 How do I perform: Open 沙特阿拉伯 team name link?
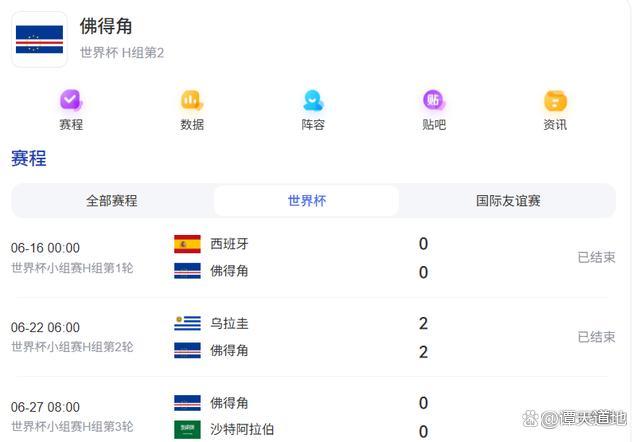coord(242,429)
